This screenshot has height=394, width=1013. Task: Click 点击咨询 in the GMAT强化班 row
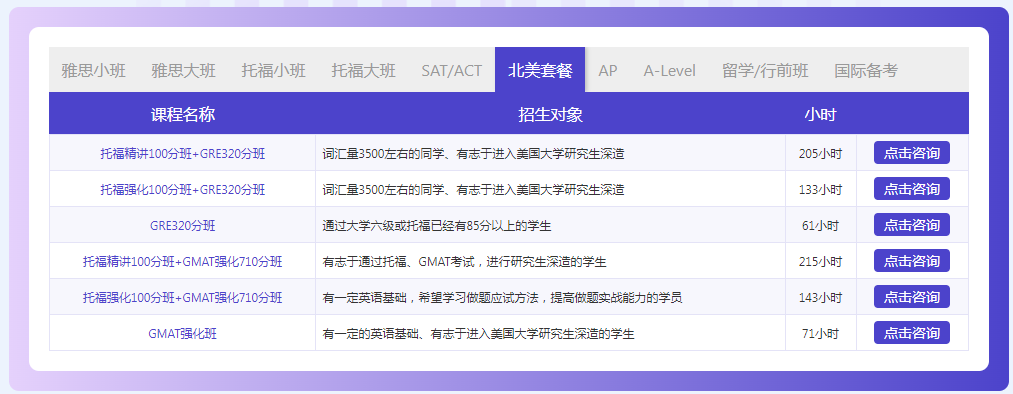tap(912, 333)
